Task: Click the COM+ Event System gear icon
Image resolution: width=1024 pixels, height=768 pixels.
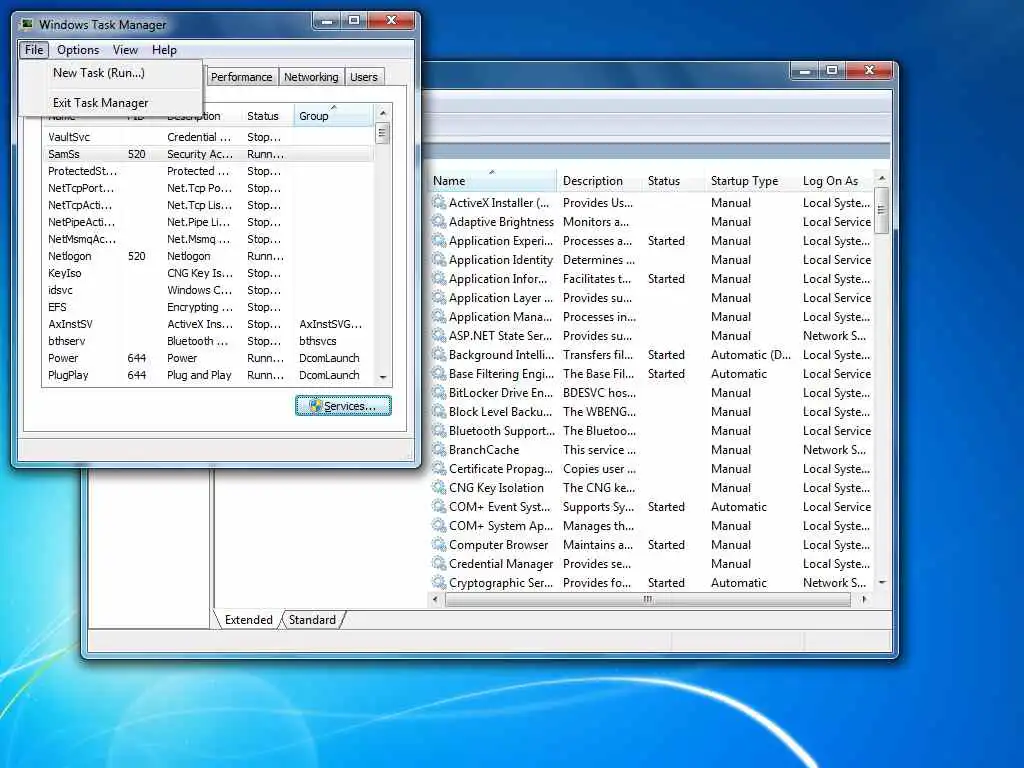Action: 439,506
